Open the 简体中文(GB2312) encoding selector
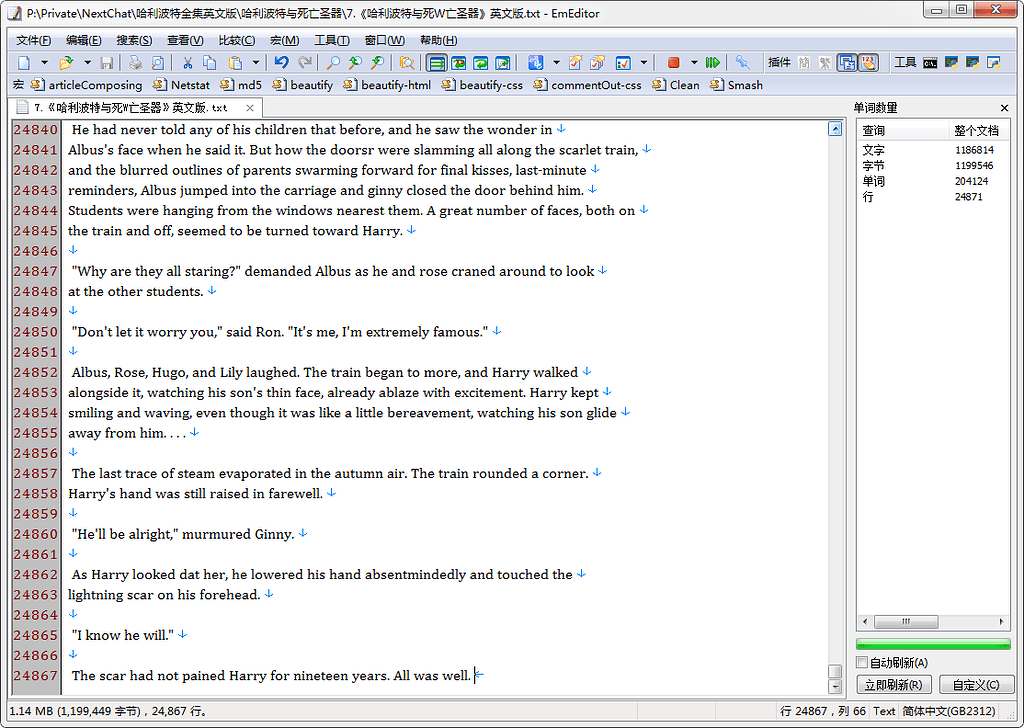Viewport: 1024px width, 728px height. [x=949, y=711]
